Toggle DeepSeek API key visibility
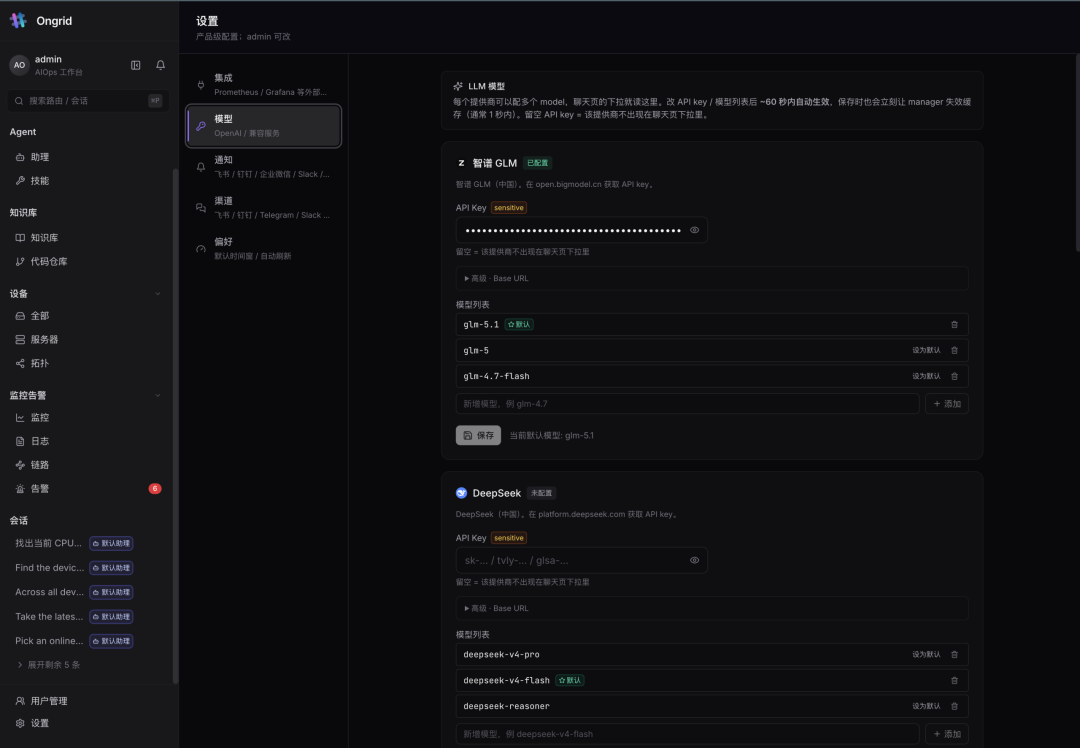1080x748 pixels. (x=694, y=560)
